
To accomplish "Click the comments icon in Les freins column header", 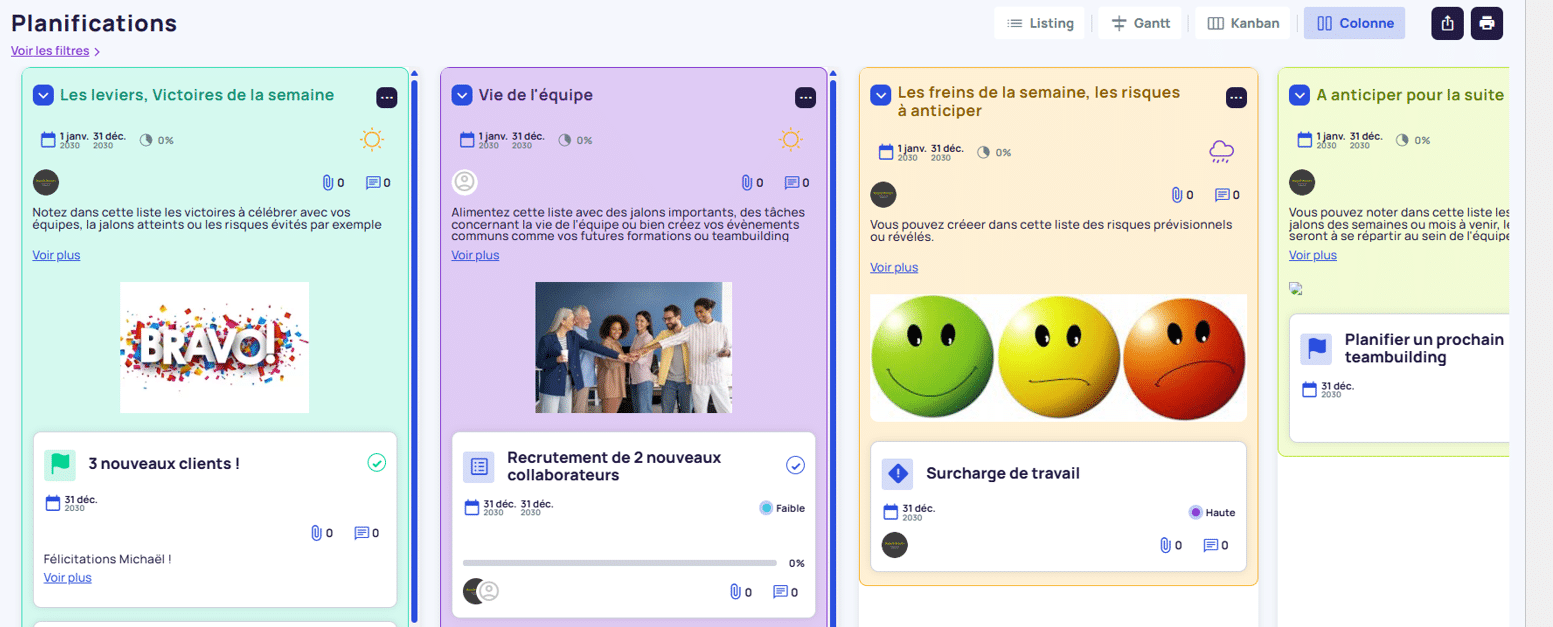I will [1222, 195].
